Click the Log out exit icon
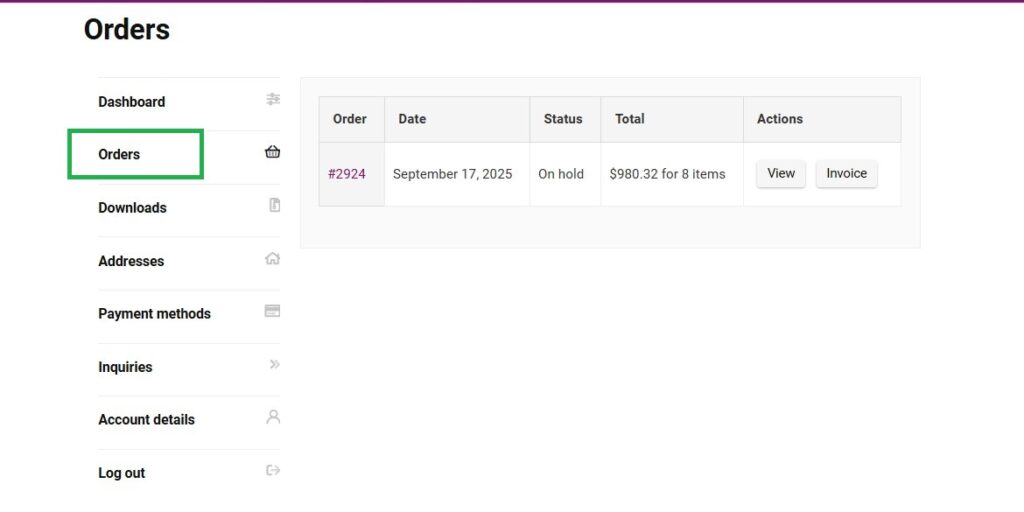Viewport: 1024px width, 512px height. tap(273, 470)
